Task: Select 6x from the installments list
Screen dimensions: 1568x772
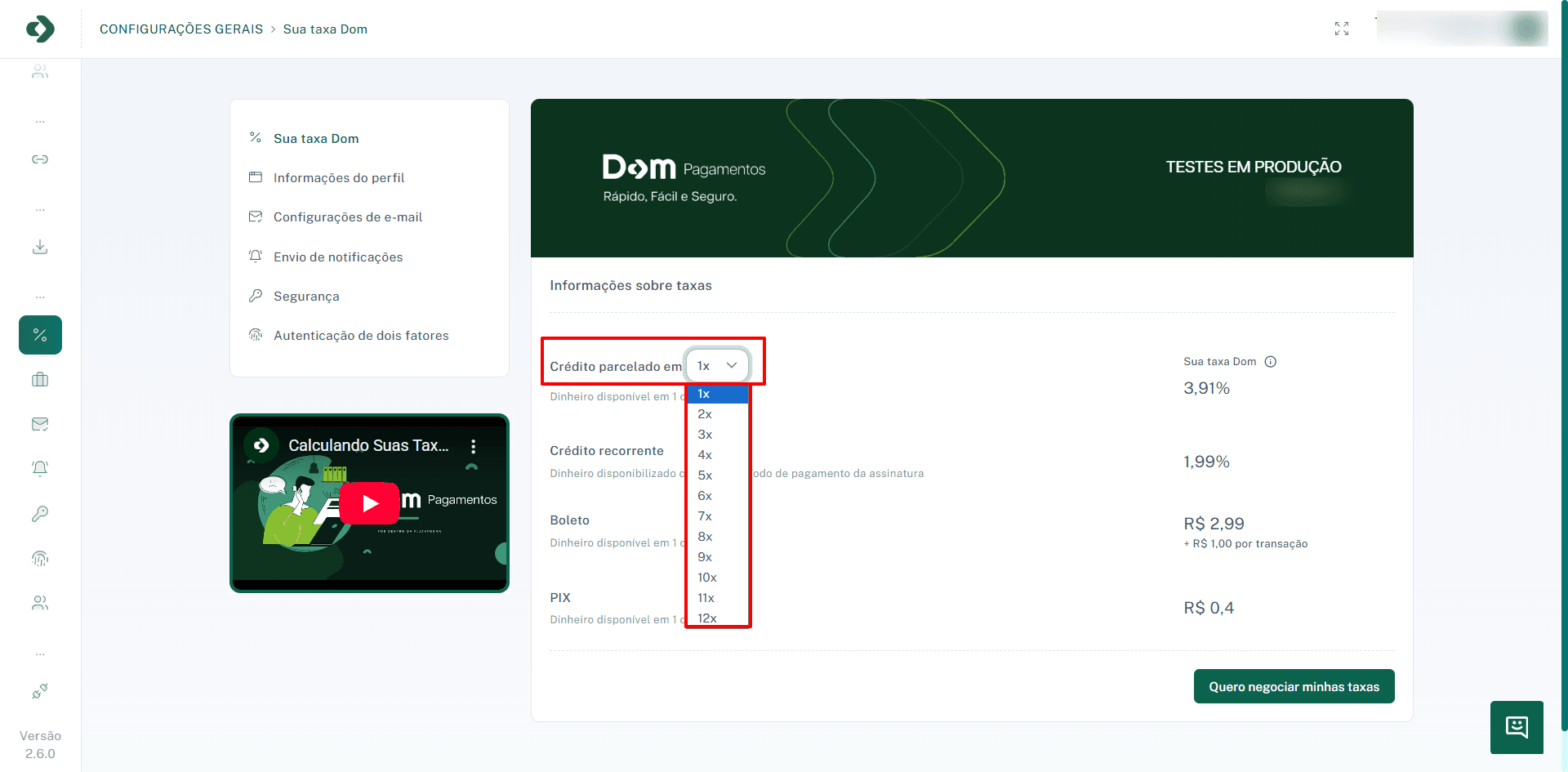Action: [705, 496]
